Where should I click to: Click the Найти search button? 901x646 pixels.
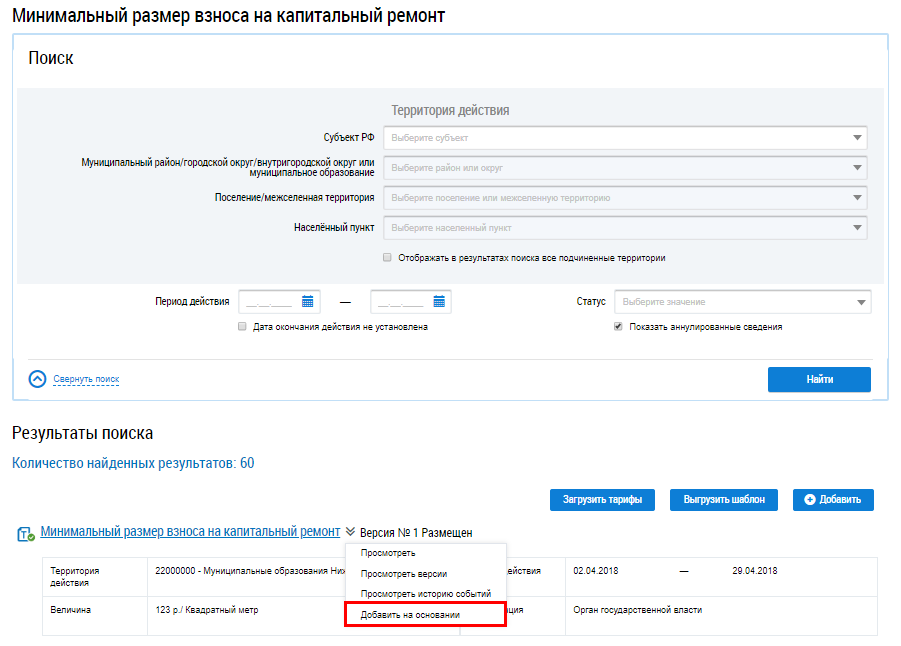click(819, 379)
